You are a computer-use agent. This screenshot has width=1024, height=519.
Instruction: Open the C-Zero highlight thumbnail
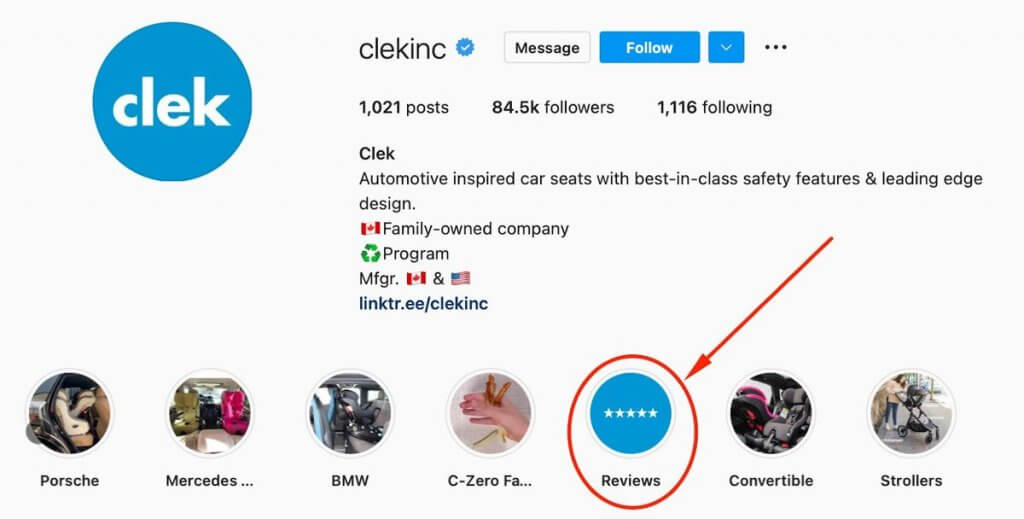pyautogui.click(x=490, y=413)
